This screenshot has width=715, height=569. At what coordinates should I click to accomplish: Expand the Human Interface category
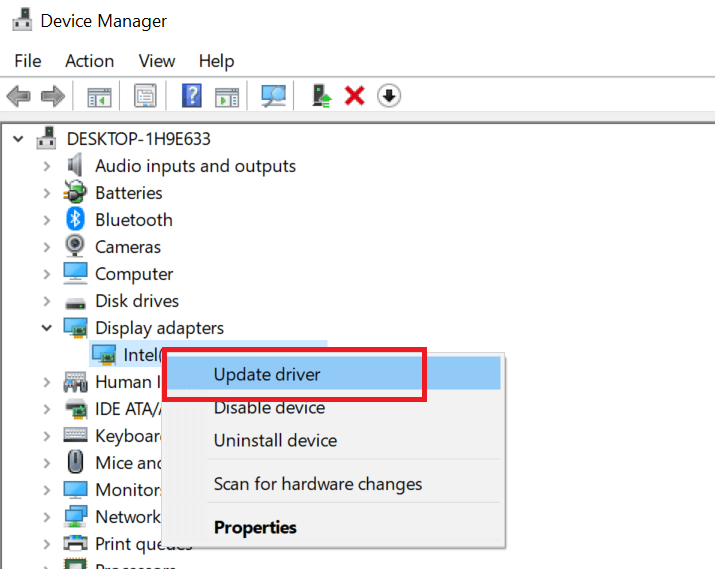[47, 382]
